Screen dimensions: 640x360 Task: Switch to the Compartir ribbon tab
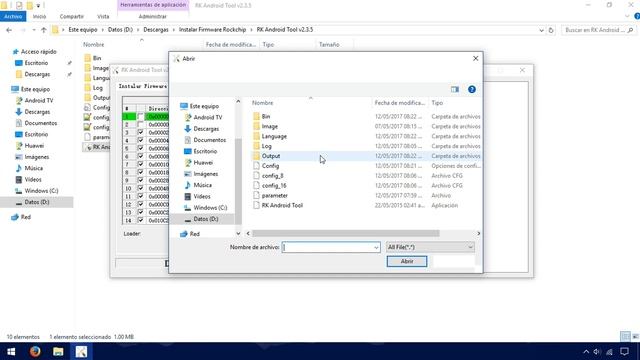pyautogui.click(x=71, y=16)
